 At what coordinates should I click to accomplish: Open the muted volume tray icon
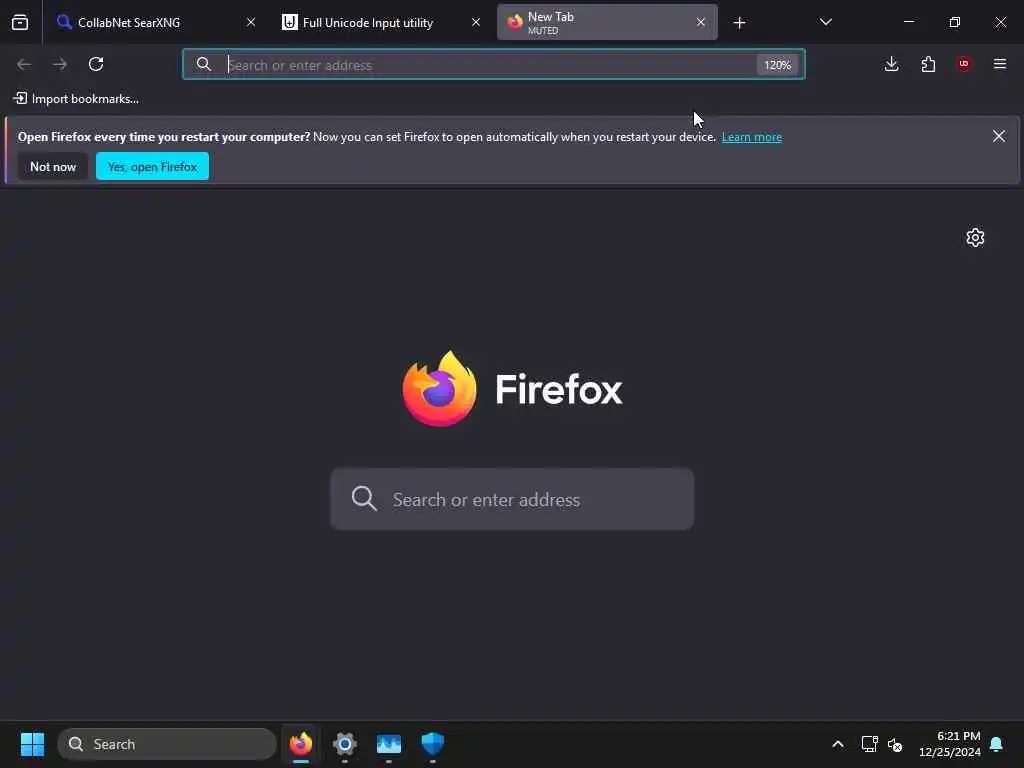click(x=895, y=744)
